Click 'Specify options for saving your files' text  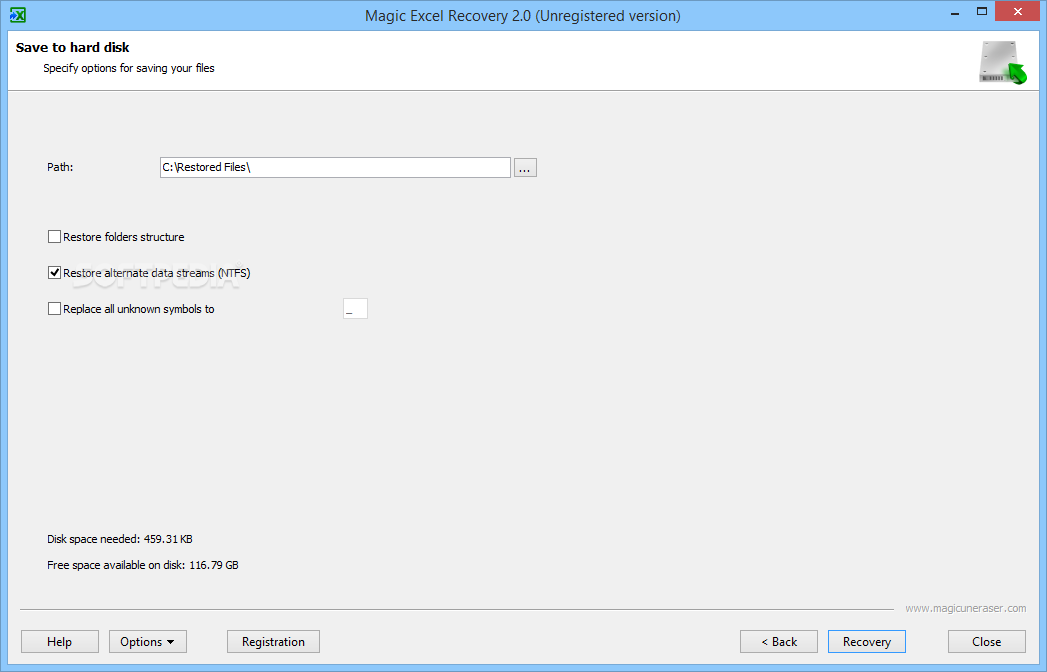(x=129, y=68)
